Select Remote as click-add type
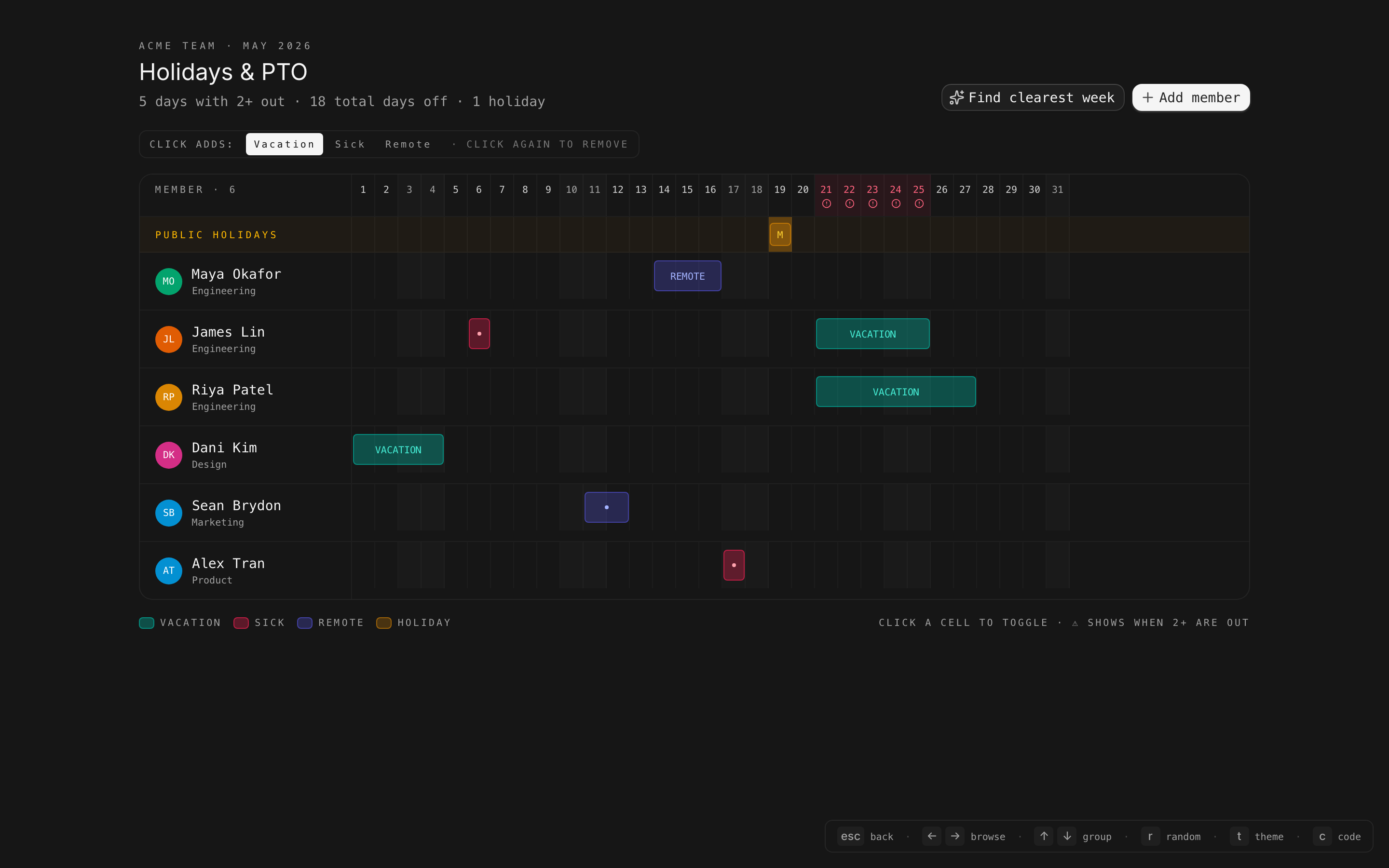 [x=408, y=144]
